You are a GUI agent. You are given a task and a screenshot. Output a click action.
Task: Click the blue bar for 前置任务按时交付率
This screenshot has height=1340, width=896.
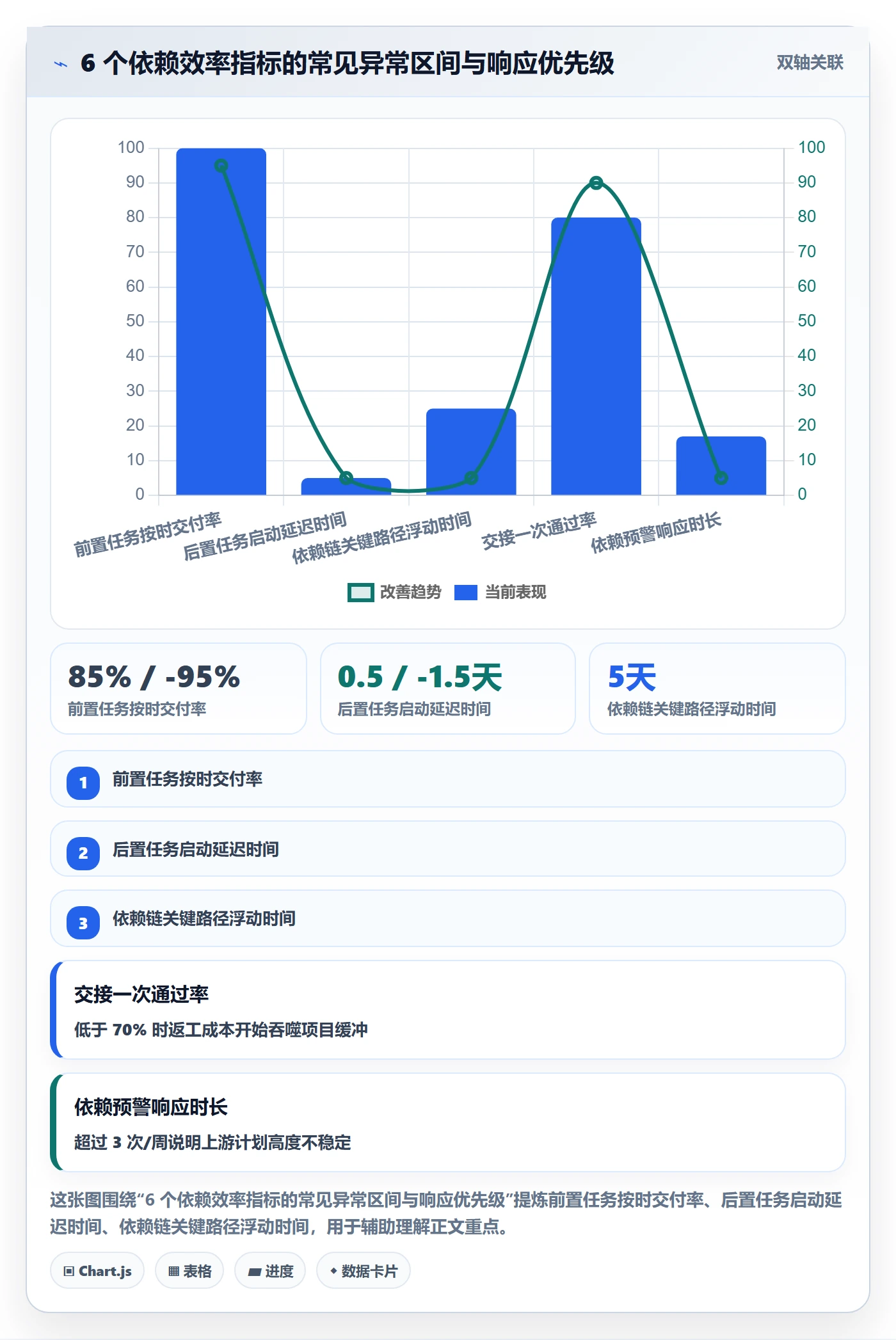point(221,321)
